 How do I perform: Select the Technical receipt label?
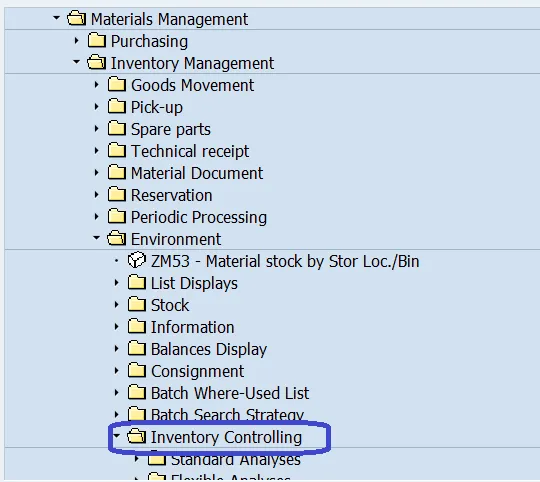coord(190,151)
